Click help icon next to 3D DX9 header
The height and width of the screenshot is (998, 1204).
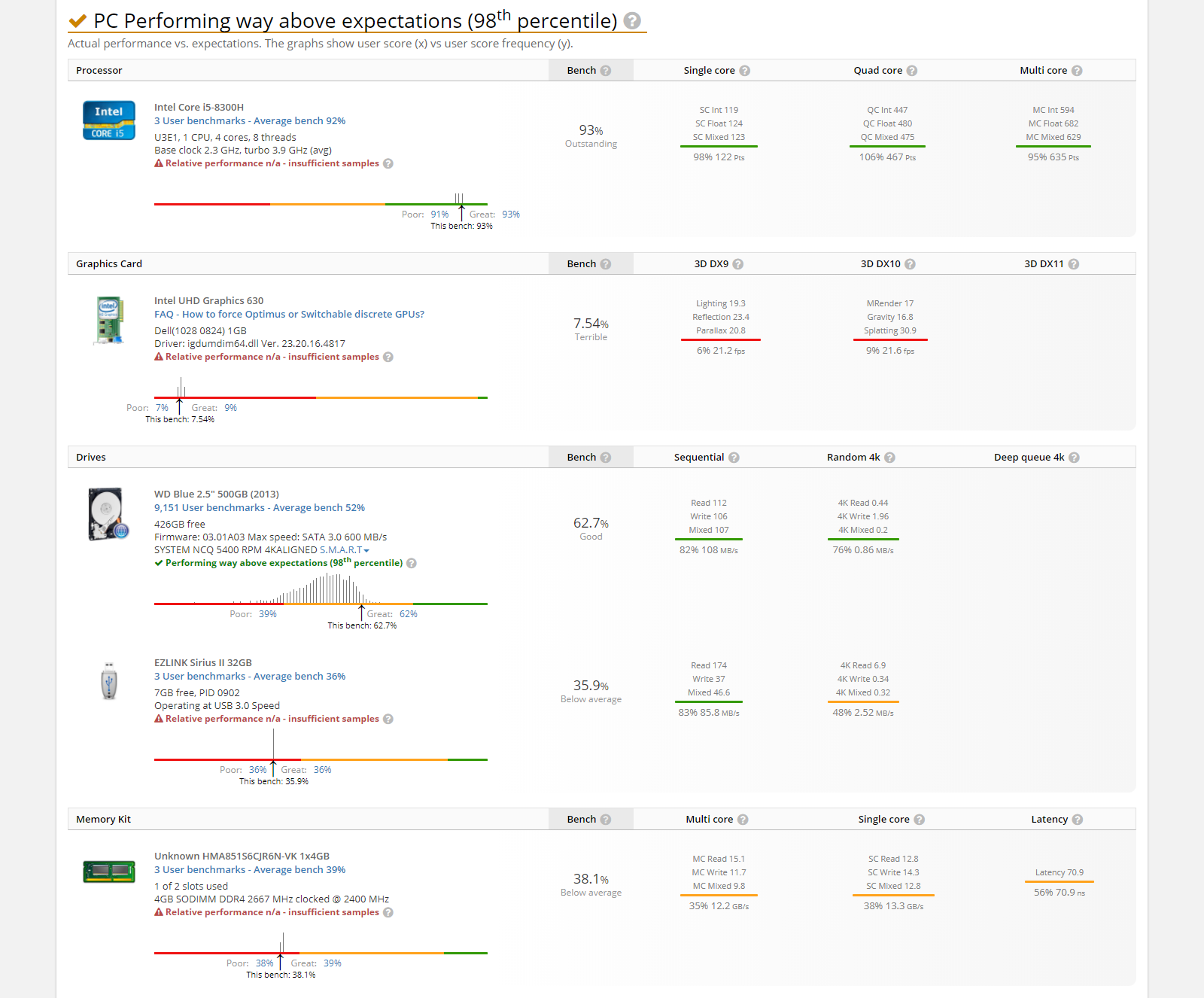(738, 264)
